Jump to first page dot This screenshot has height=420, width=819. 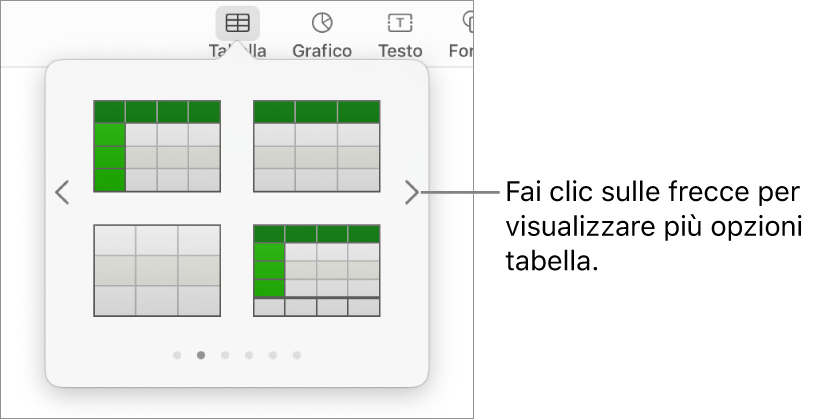[177, 355]
